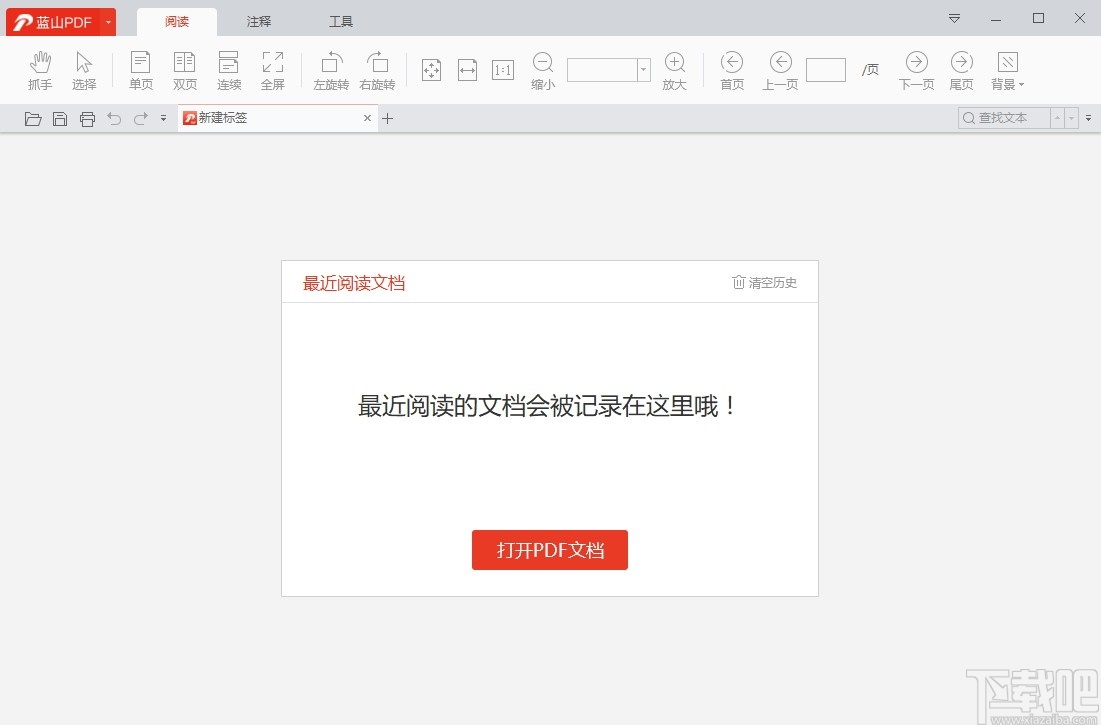
Task: Activate the 选择 selection tool
Action: tap(84, 68)
